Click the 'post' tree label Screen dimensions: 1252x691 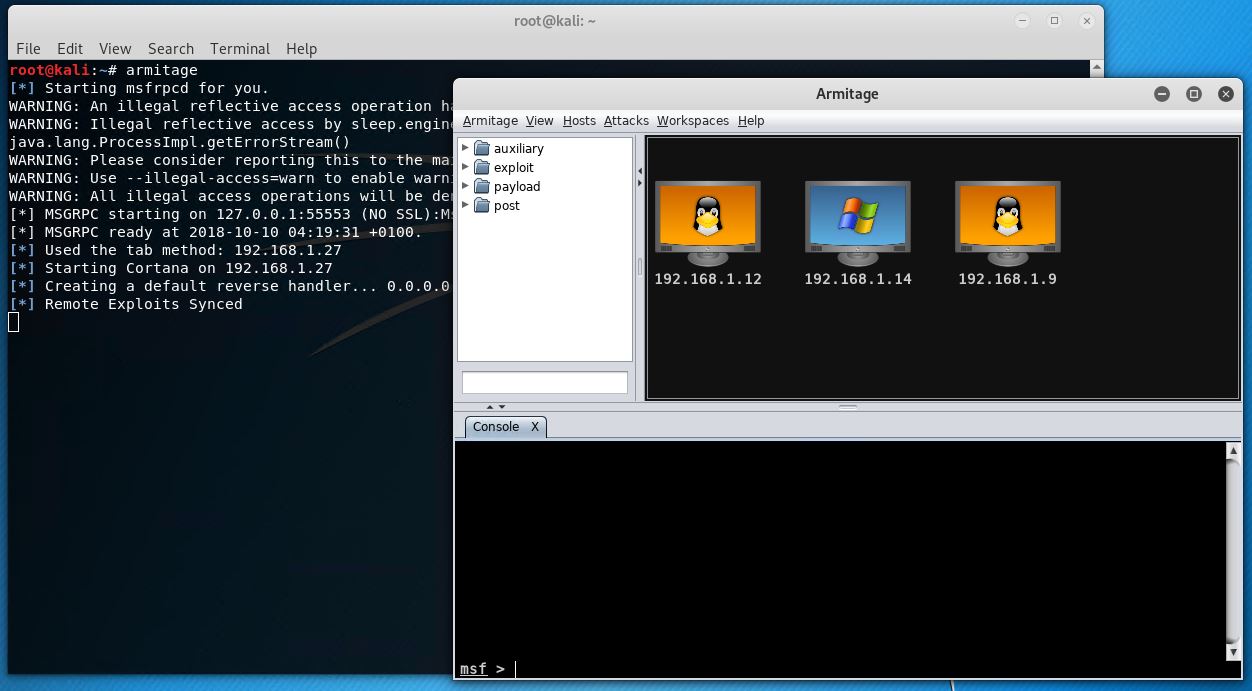point(507,205)
